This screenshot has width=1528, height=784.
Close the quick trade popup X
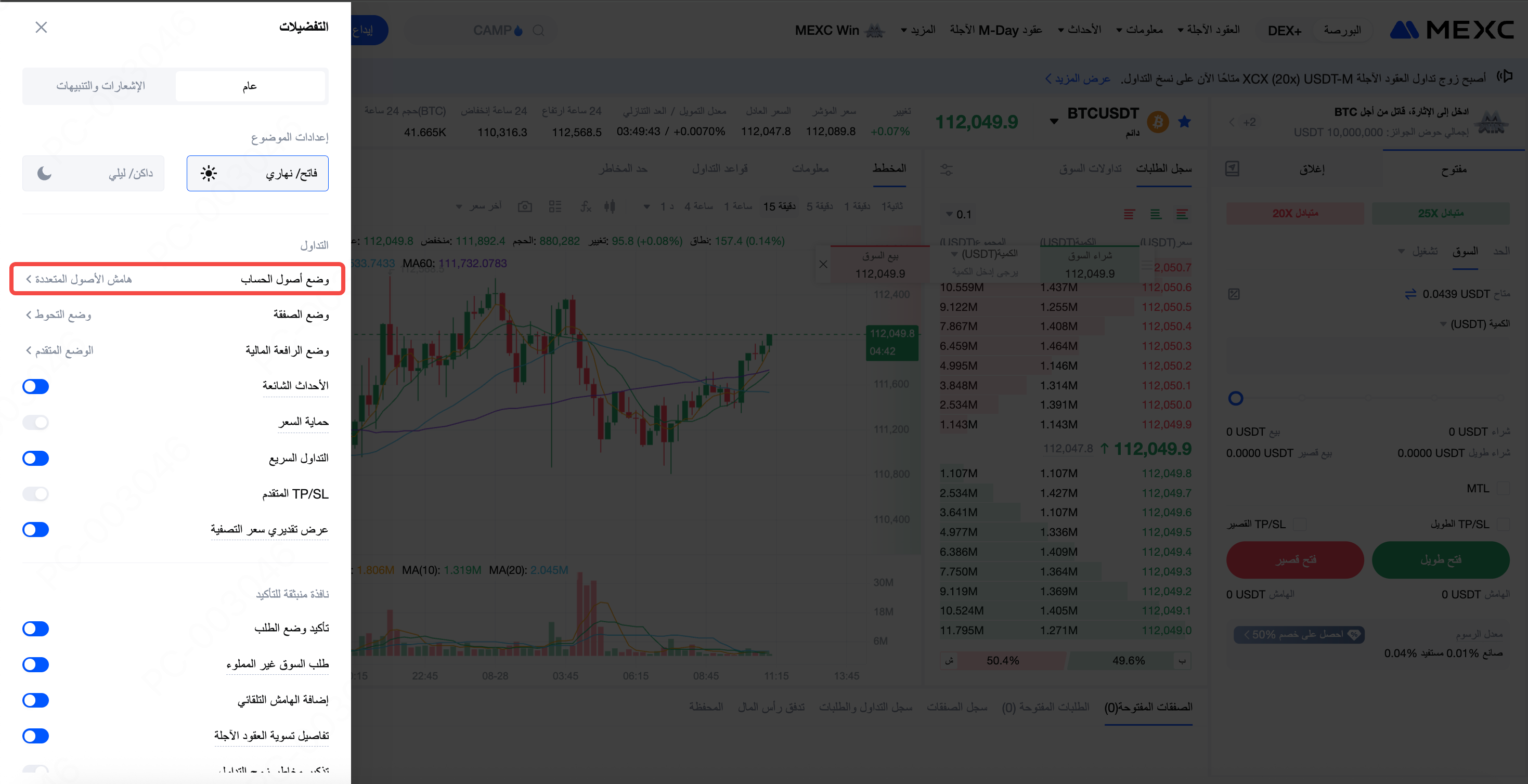point(823,265)
